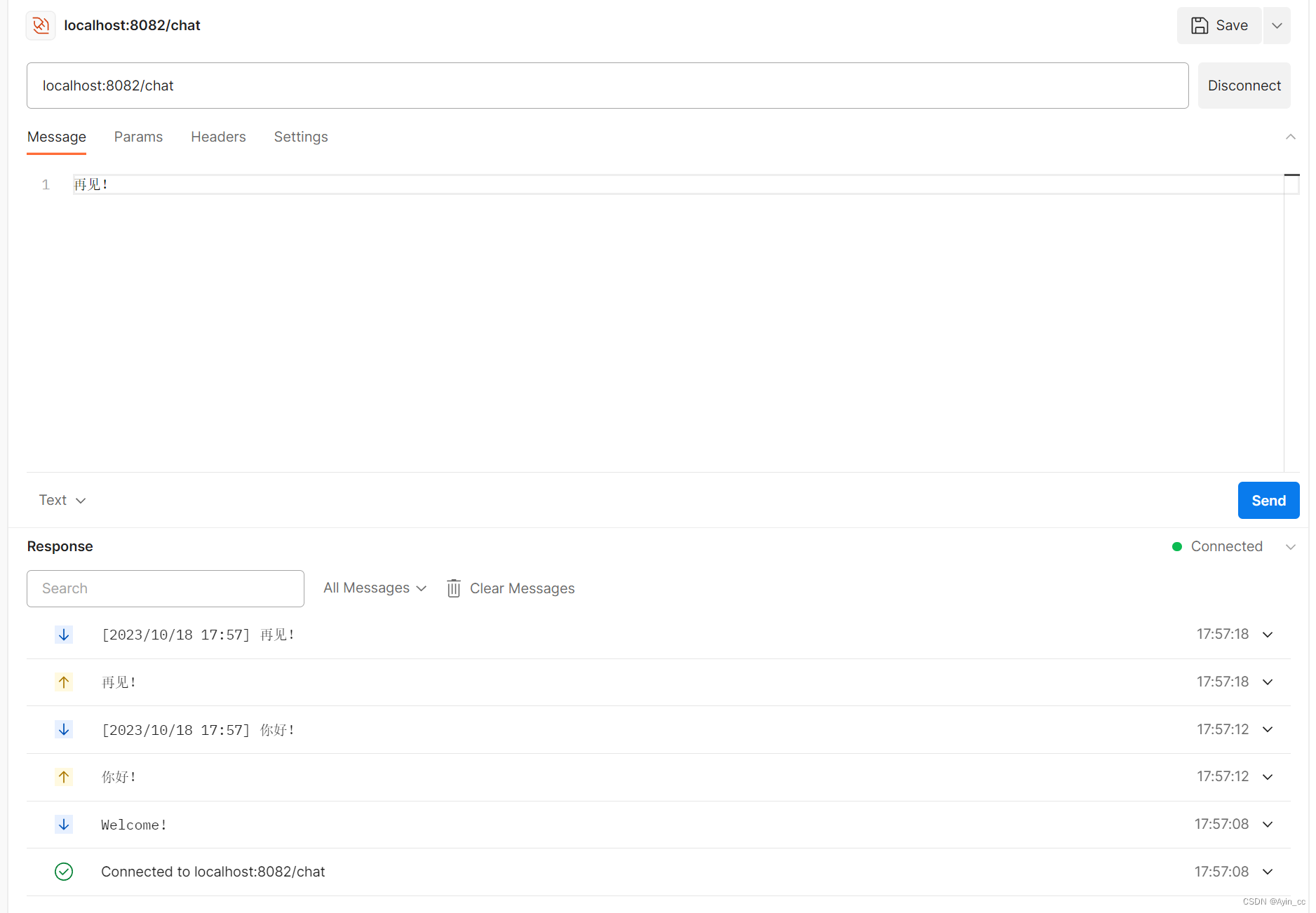The width and height of the screenshot is (1316, 913).
Task: Click inside the Search messages field
Action: [x=165, y=588]
